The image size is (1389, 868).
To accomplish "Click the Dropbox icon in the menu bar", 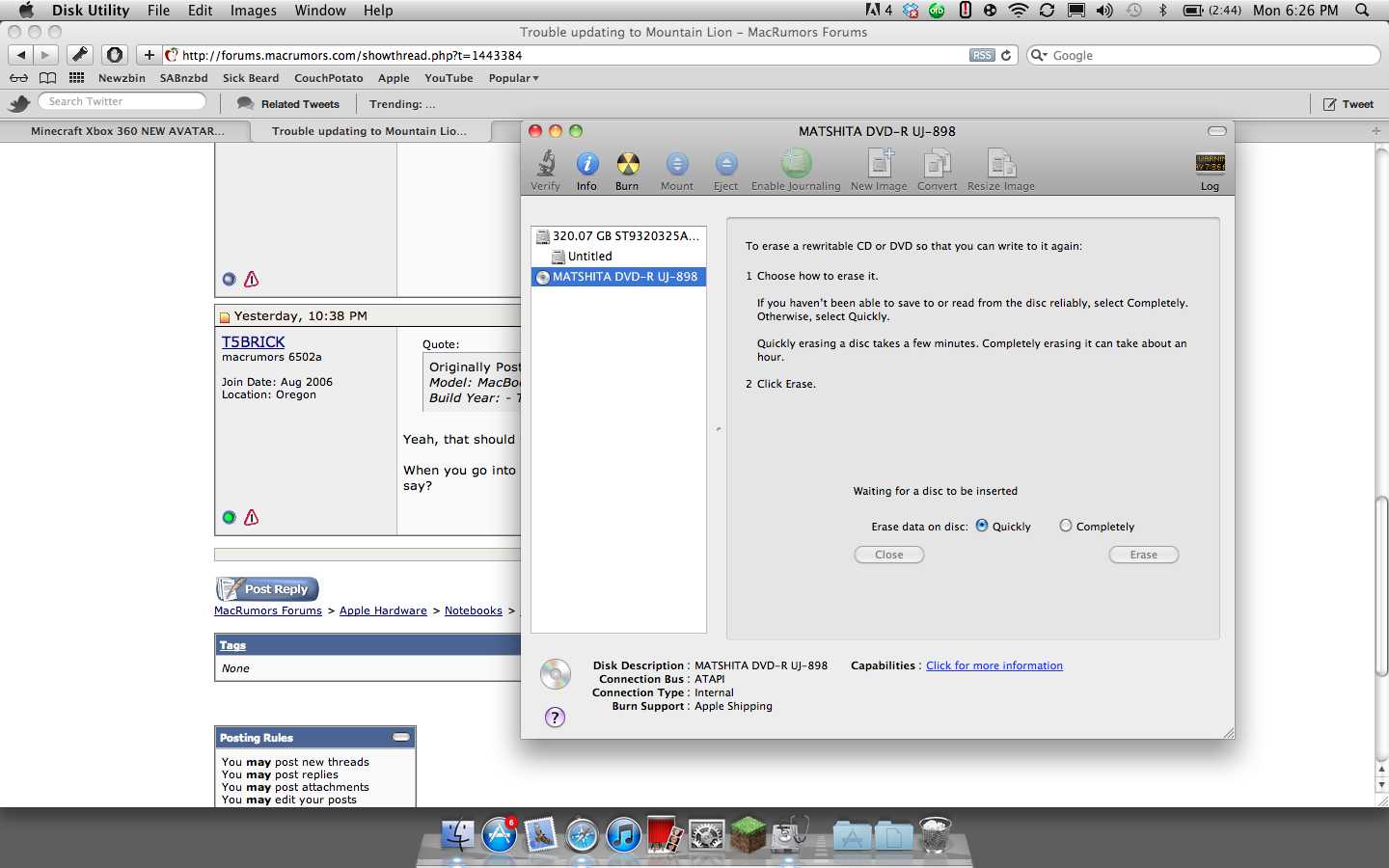I will (x=911, y=10).
